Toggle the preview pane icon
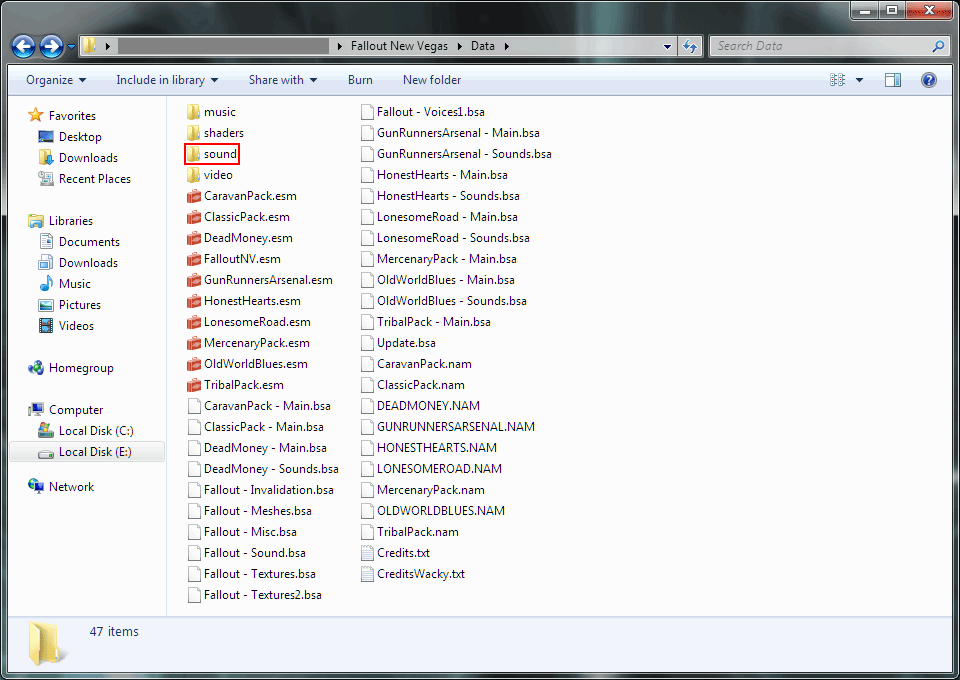Screen dimensions: 960x680 click(x=893, y=80)
